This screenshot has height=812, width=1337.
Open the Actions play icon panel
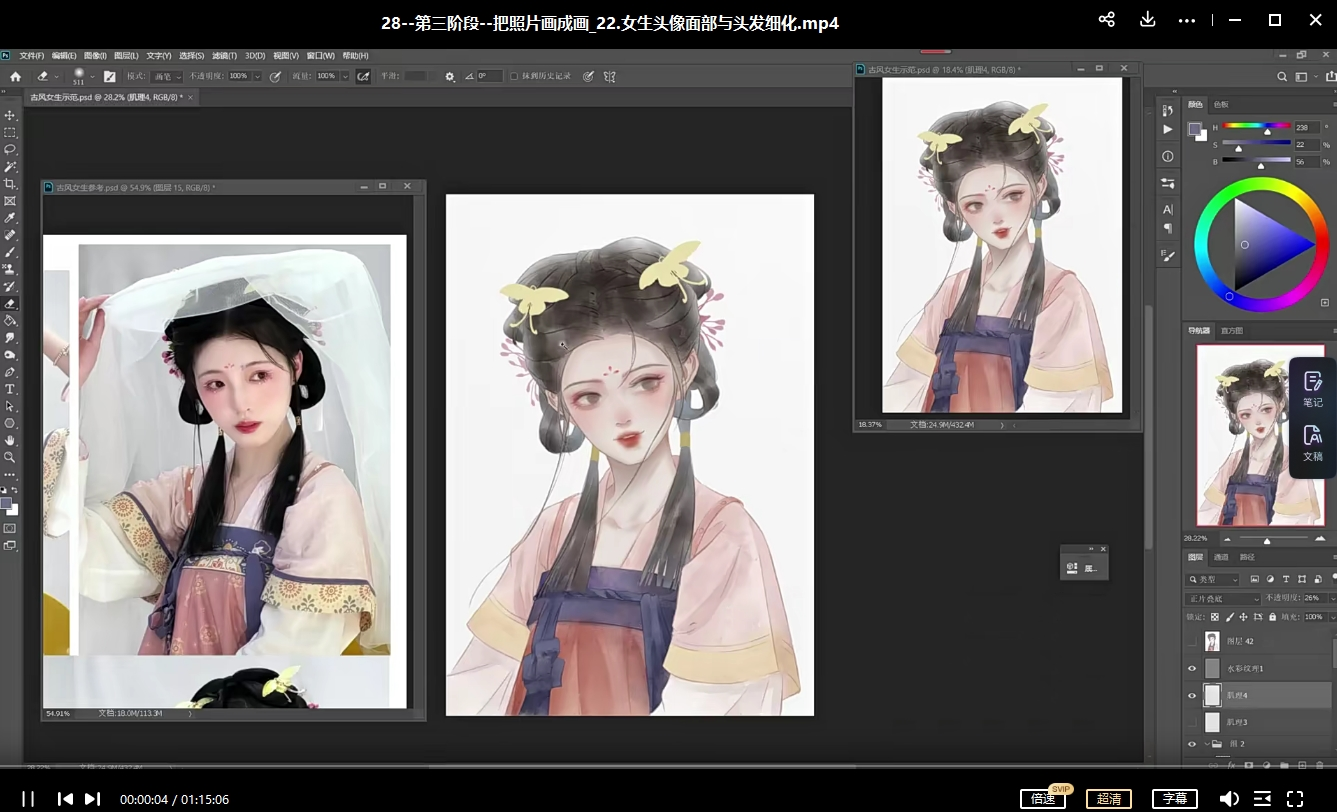[x=1168, y=129]
